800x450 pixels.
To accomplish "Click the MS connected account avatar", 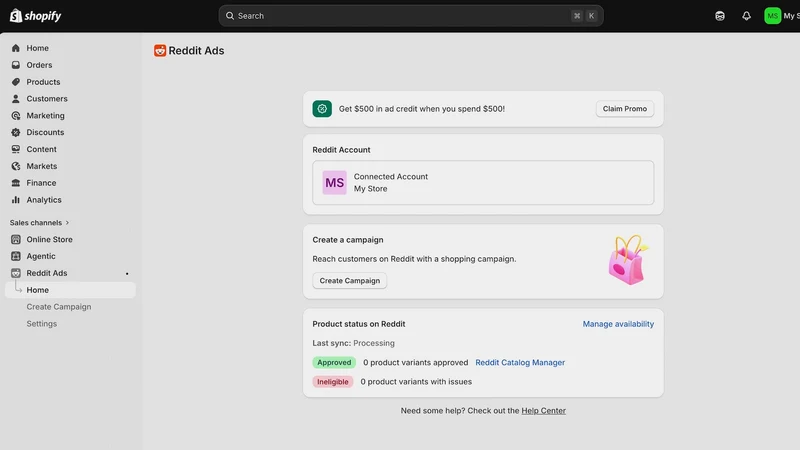I will 335,183.
